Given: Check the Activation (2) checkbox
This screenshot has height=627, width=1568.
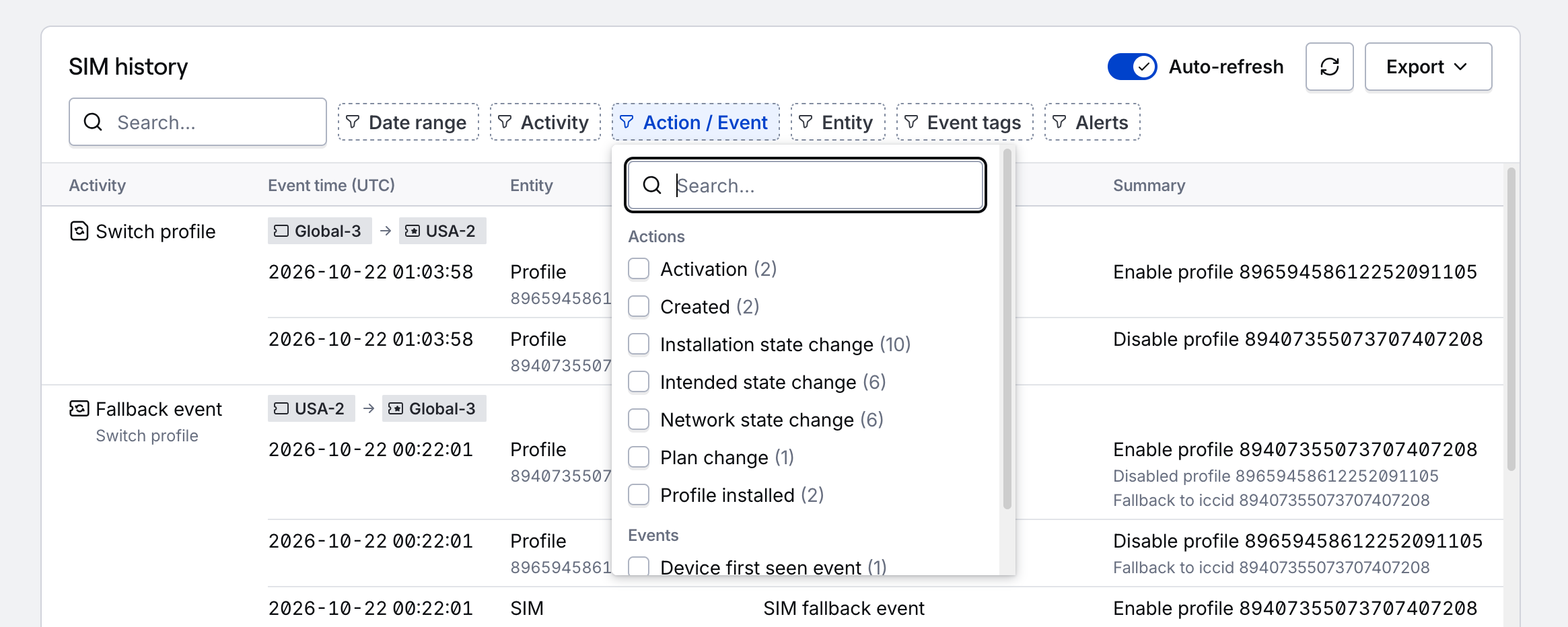Looking at the screenshot, I should coord(639,269).
